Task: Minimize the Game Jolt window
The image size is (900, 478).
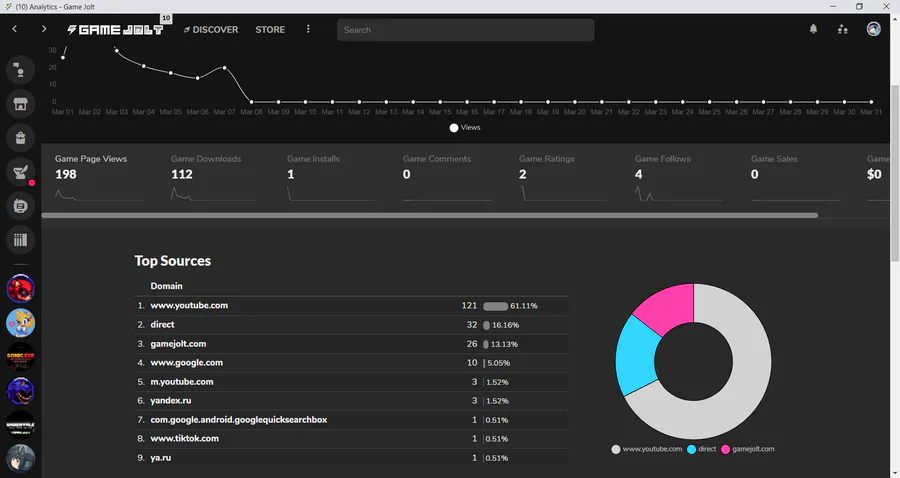Action: coord(833,6)
